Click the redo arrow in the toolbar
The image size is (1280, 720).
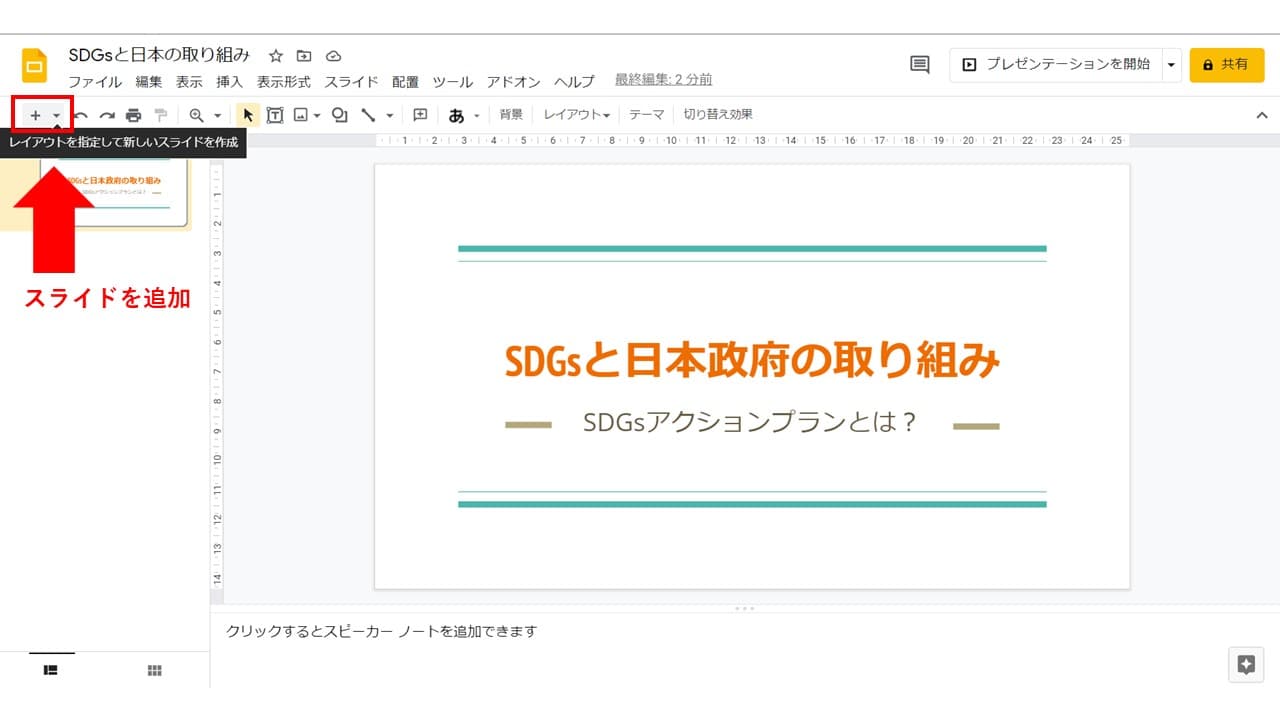point(107,115)
